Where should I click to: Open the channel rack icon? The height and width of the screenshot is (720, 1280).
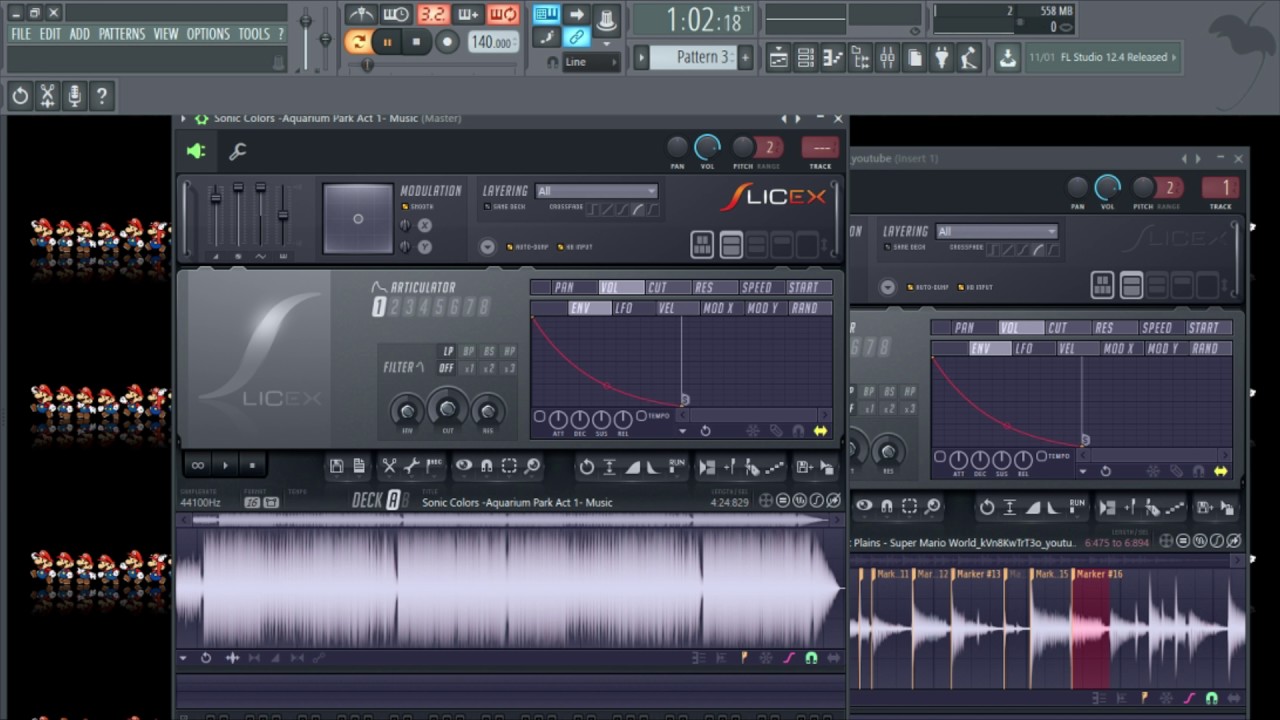806,58
